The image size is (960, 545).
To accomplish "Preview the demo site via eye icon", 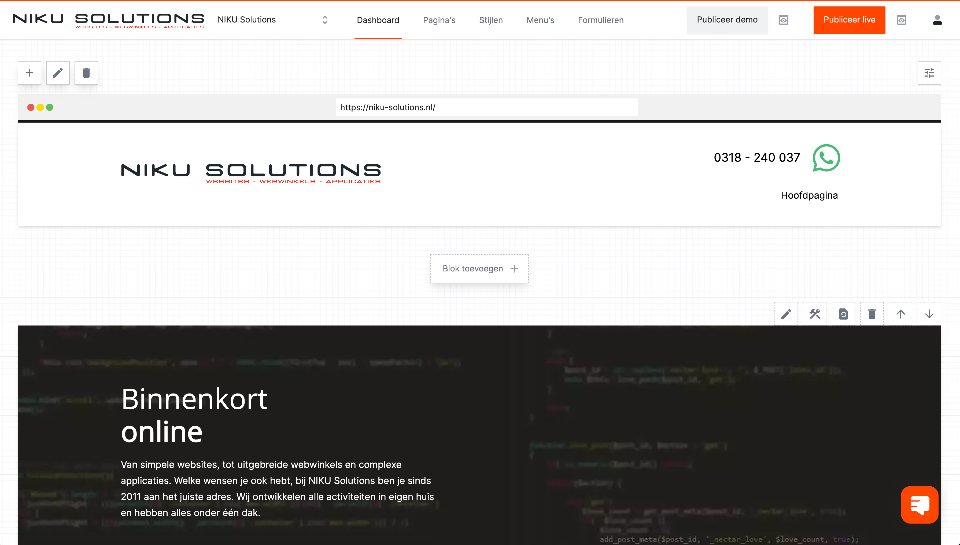I will click(x=783, y=20).
